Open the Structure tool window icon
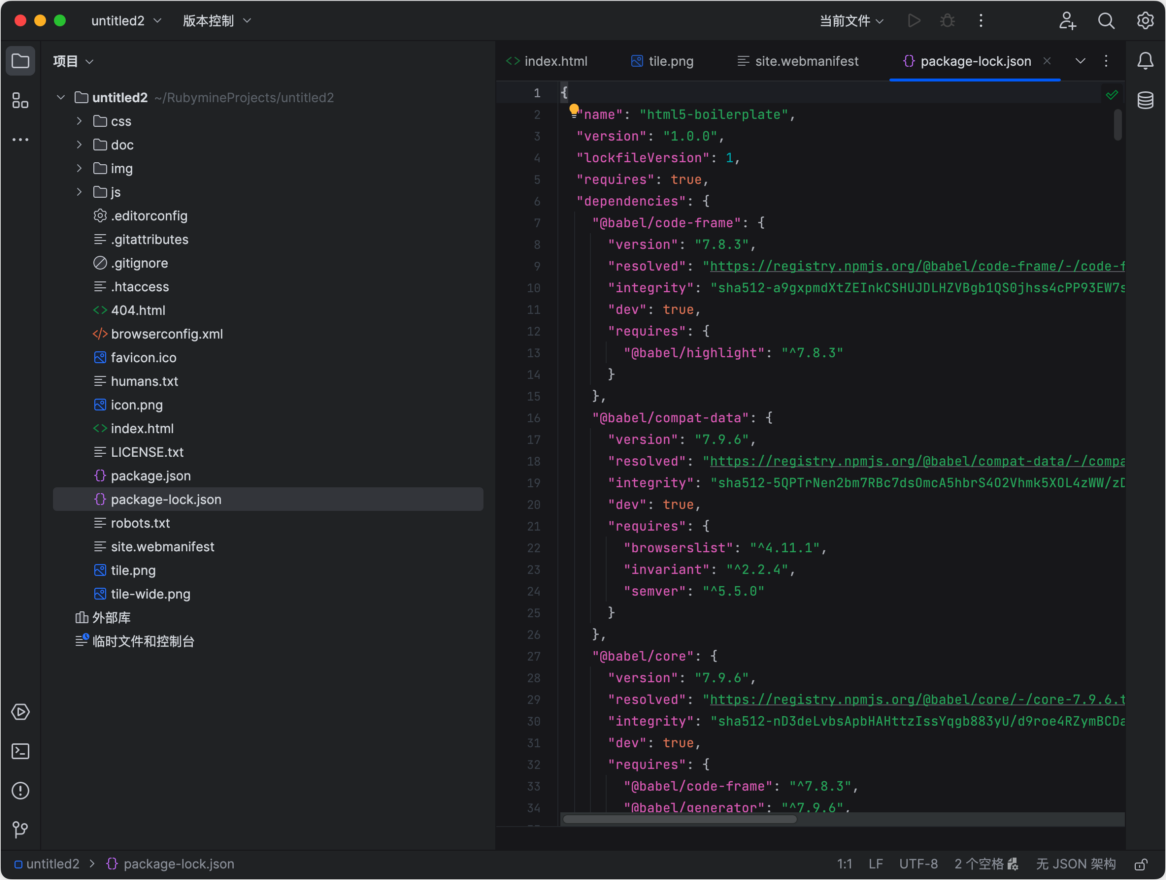Viewport: 1166px width, 880px height. [x=20, y=100]
